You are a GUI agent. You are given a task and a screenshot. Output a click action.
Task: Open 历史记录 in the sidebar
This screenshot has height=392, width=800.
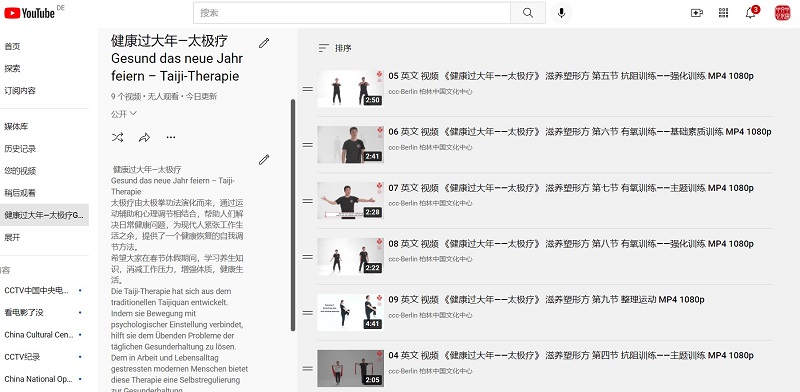click(x=20, y=149)
